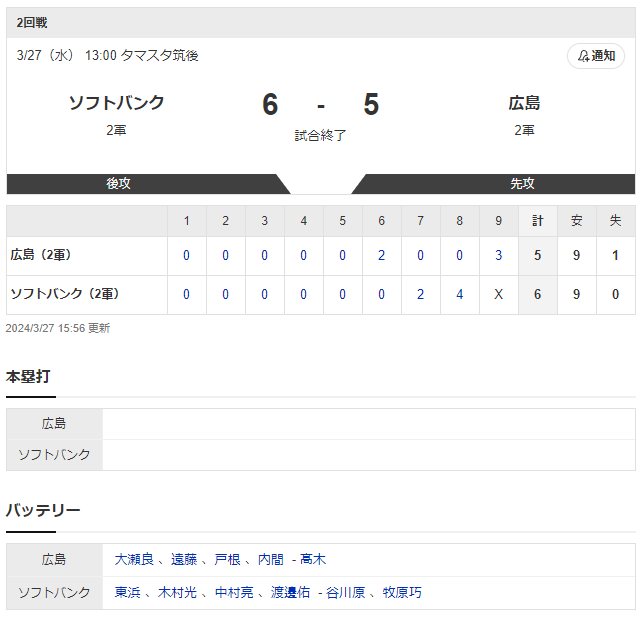Viewport: 640px width, 622px height.
Task: Open pitcher 渡邊佑 link
Action: pos(291,592)
